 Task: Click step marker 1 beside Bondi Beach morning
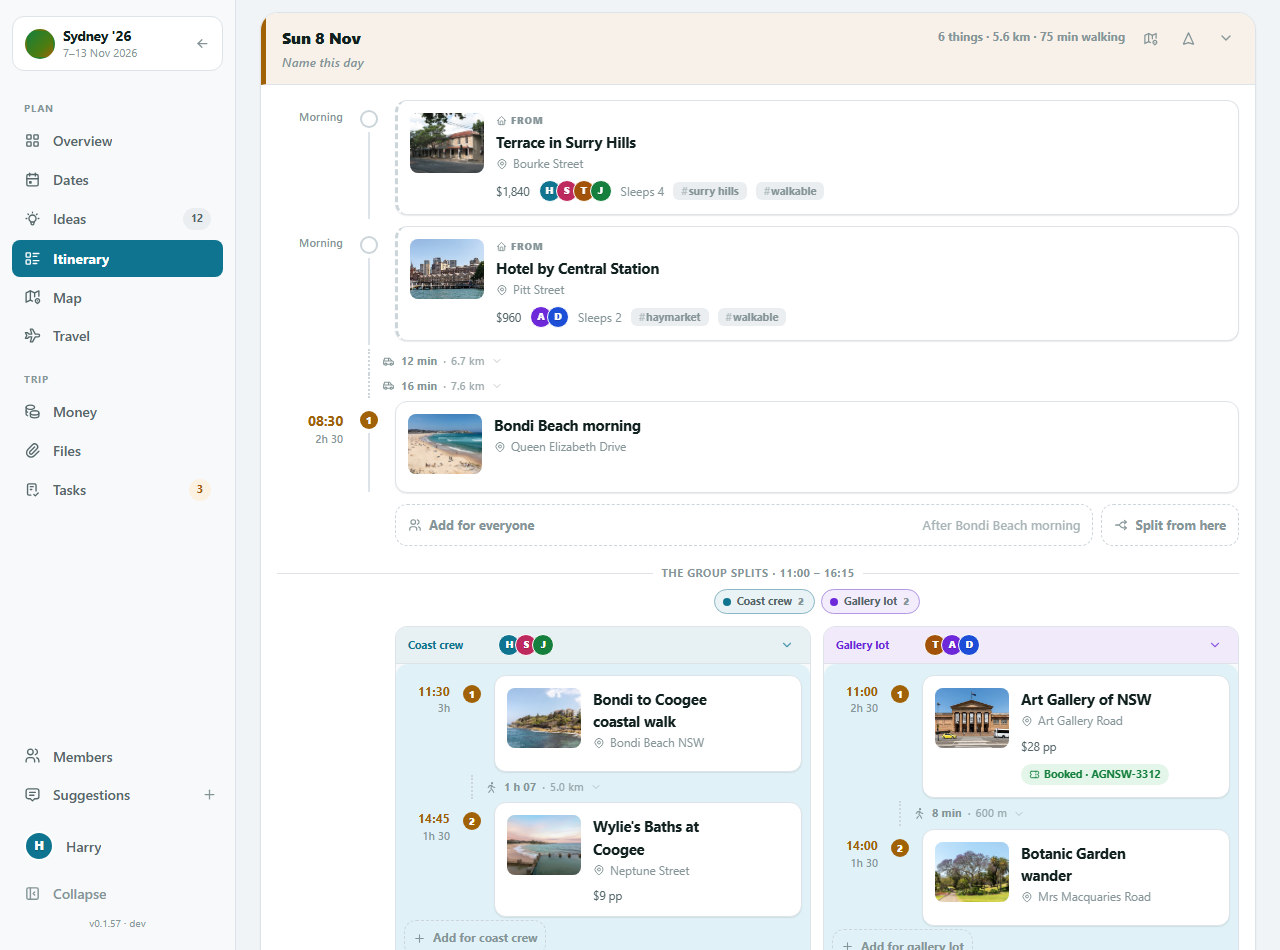(x=369, y=420)
